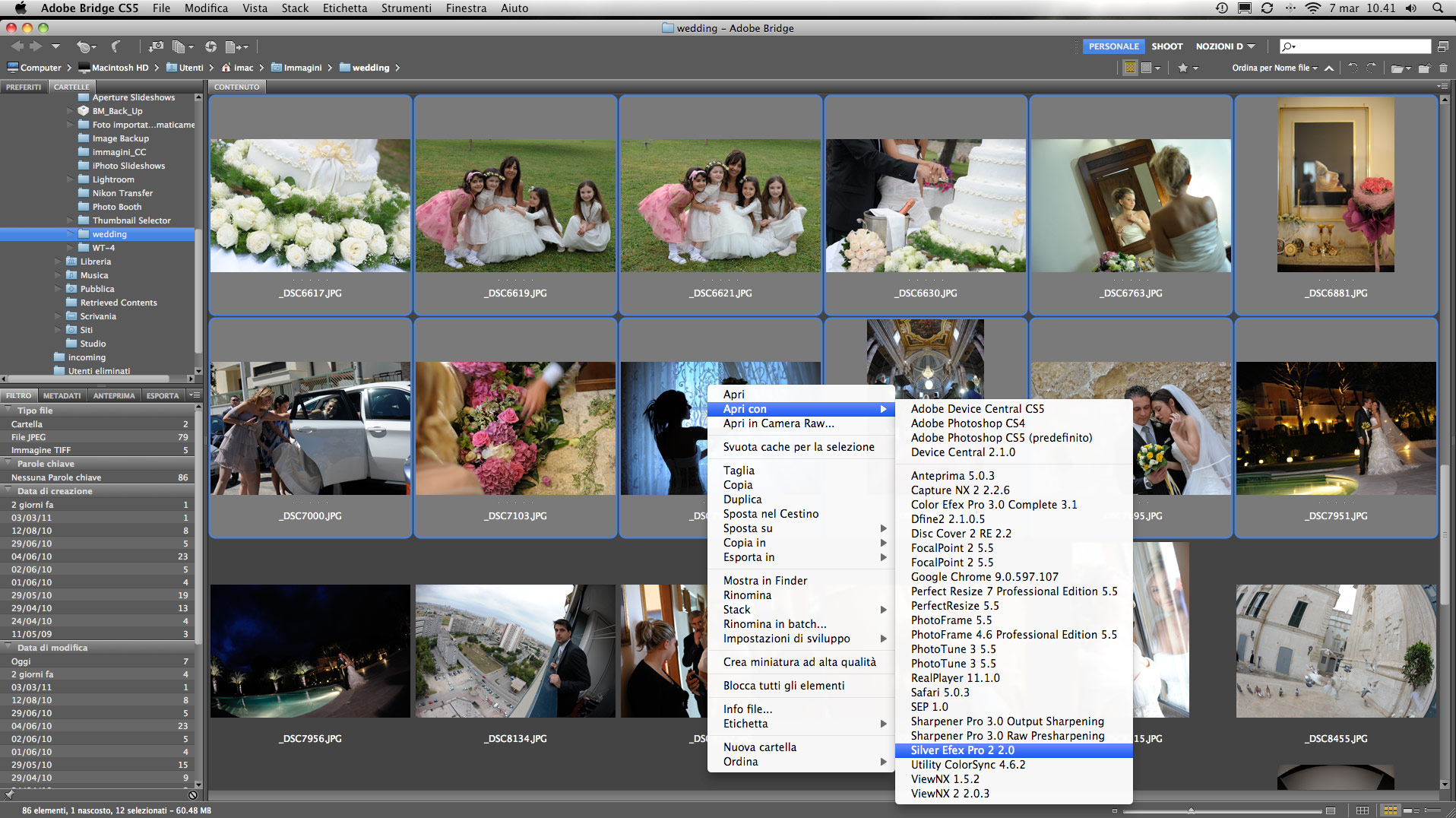The width and height of the screenshot is (1456, 818).
Task: Go back with the left arrow icon
Action: (17, 46)
